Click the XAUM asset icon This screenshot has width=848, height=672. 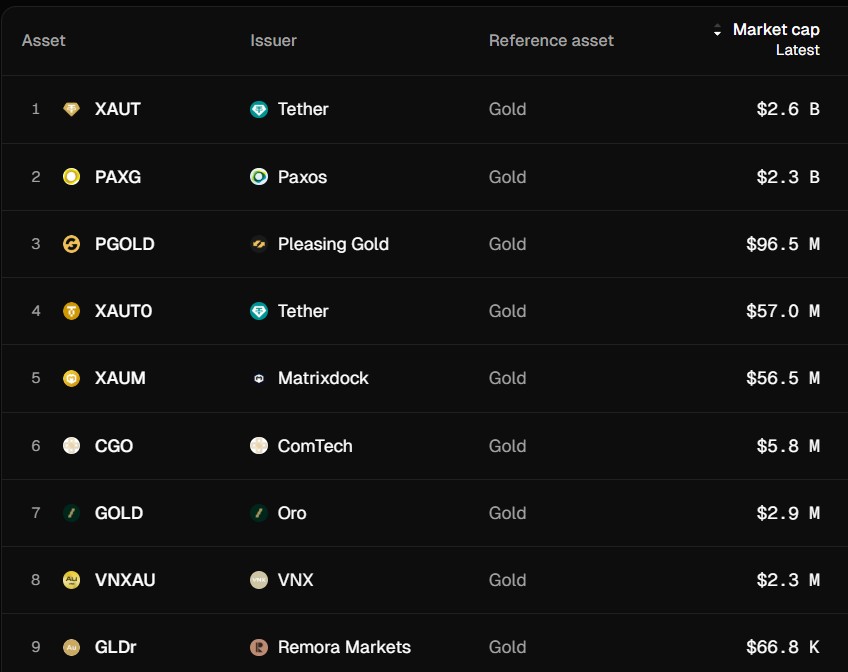[71, 378]
